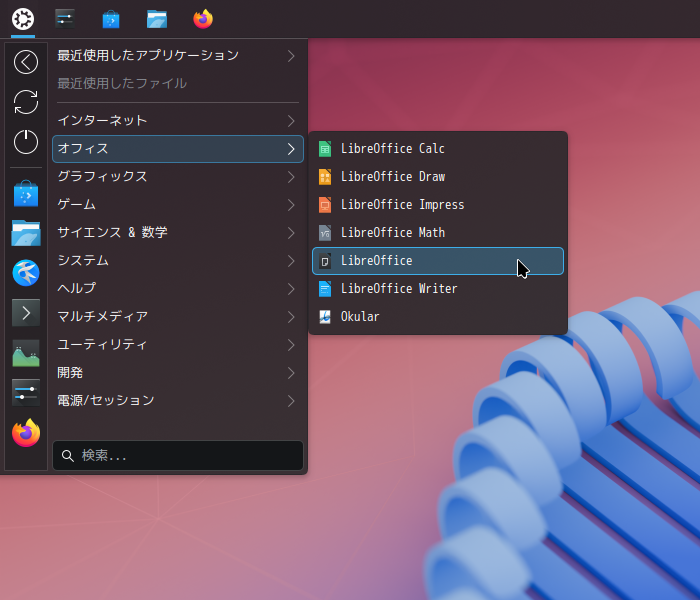Click the LibreOffice Writer icon
The height and width of the screenshot is (600, 700).
click(325, 289)
